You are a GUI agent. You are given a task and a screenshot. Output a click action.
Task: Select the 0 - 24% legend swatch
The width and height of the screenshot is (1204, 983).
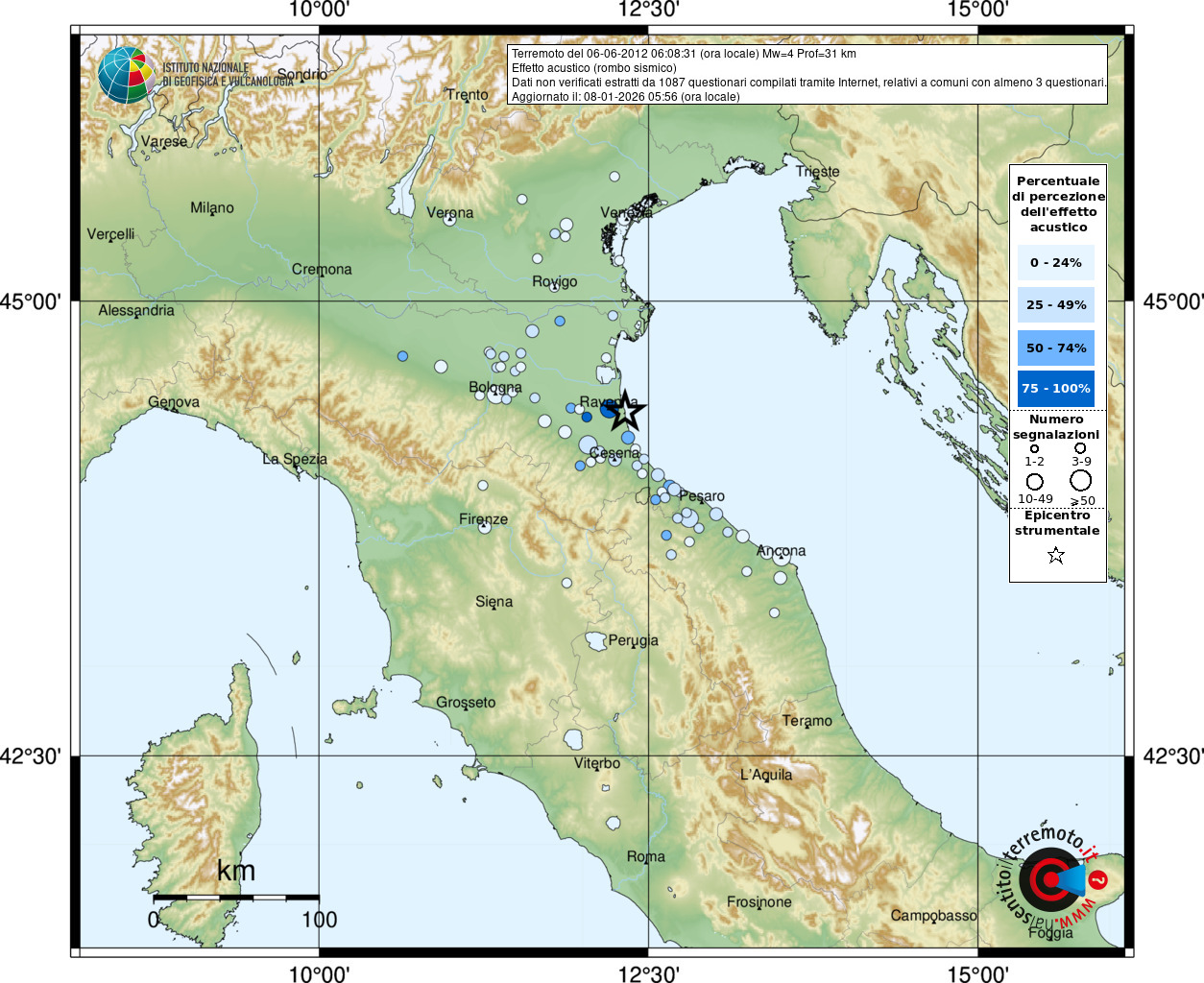pos(1056,262)
